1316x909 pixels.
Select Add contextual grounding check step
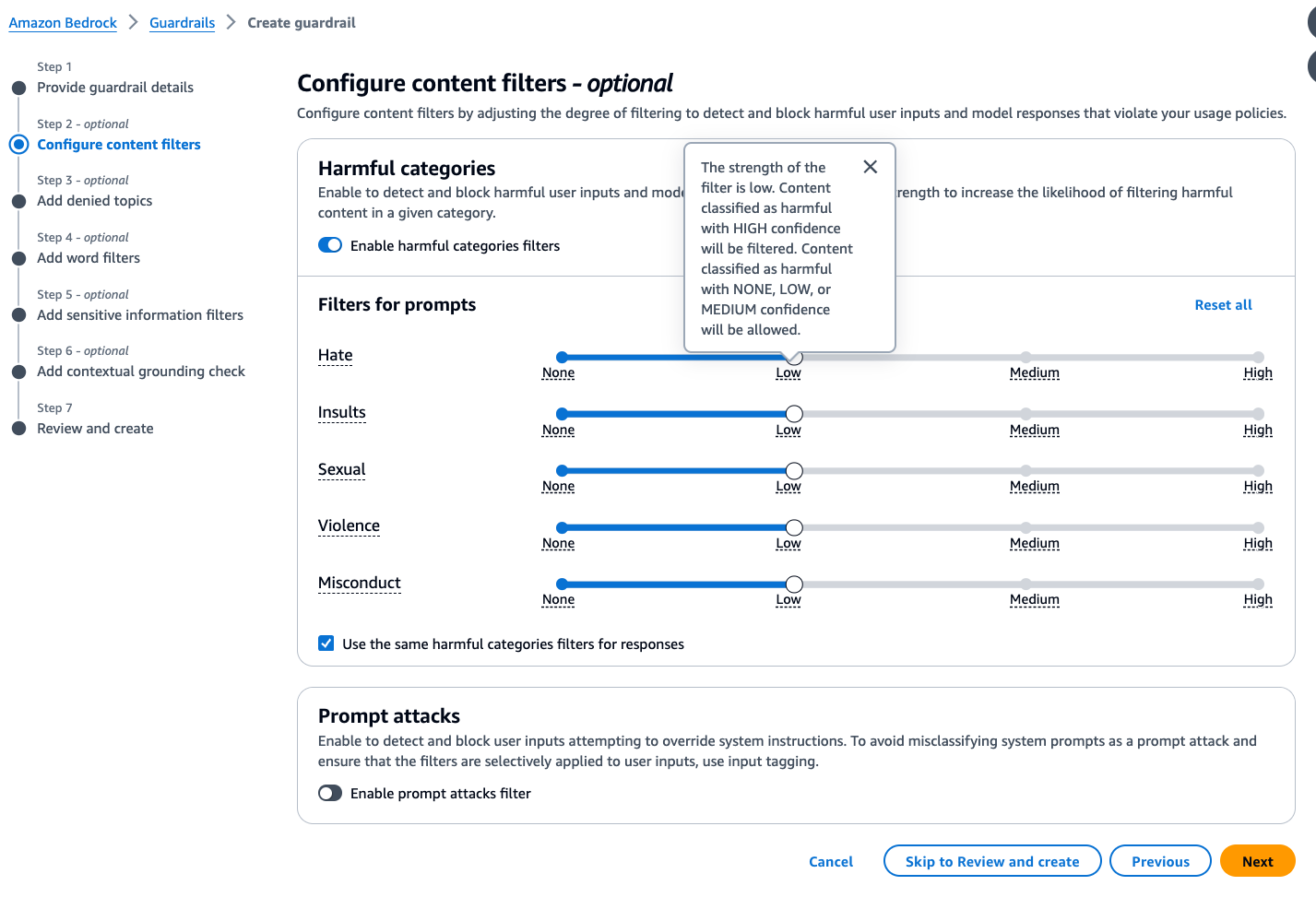(x=141, y=372)
